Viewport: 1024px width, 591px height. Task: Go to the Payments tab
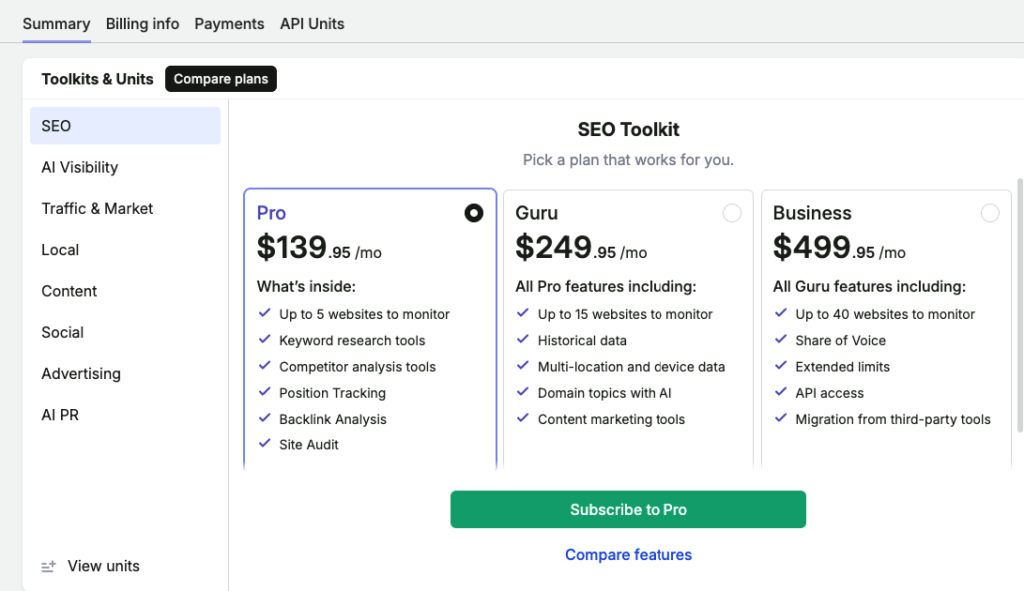tap(229, 24)
